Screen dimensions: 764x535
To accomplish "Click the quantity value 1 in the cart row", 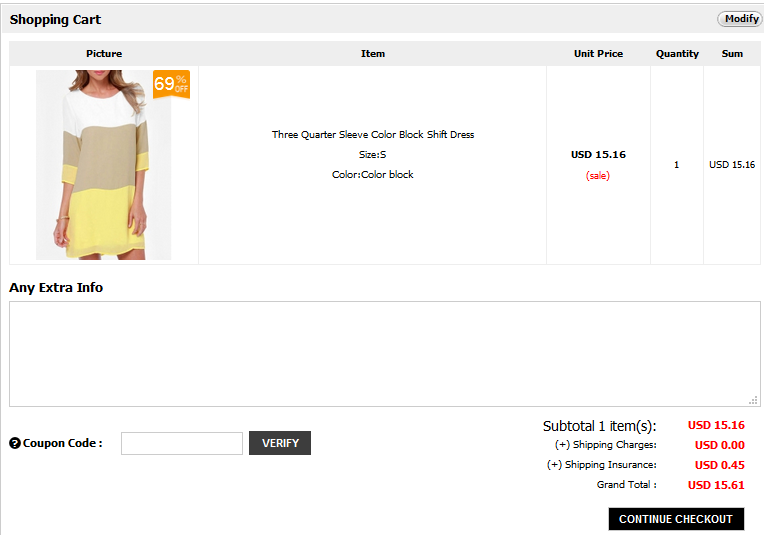I will (676, 165).
